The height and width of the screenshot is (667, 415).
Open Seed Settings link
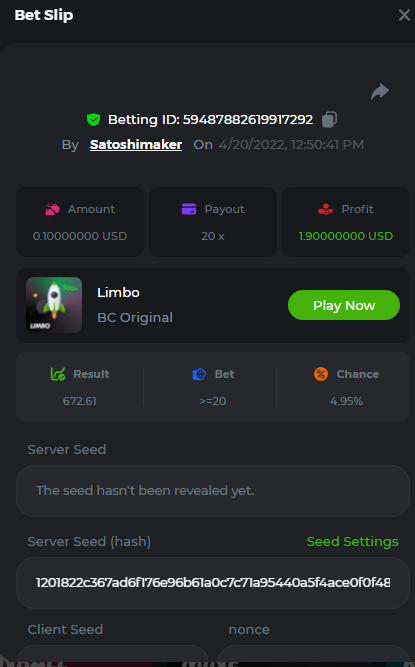(352, 542)
